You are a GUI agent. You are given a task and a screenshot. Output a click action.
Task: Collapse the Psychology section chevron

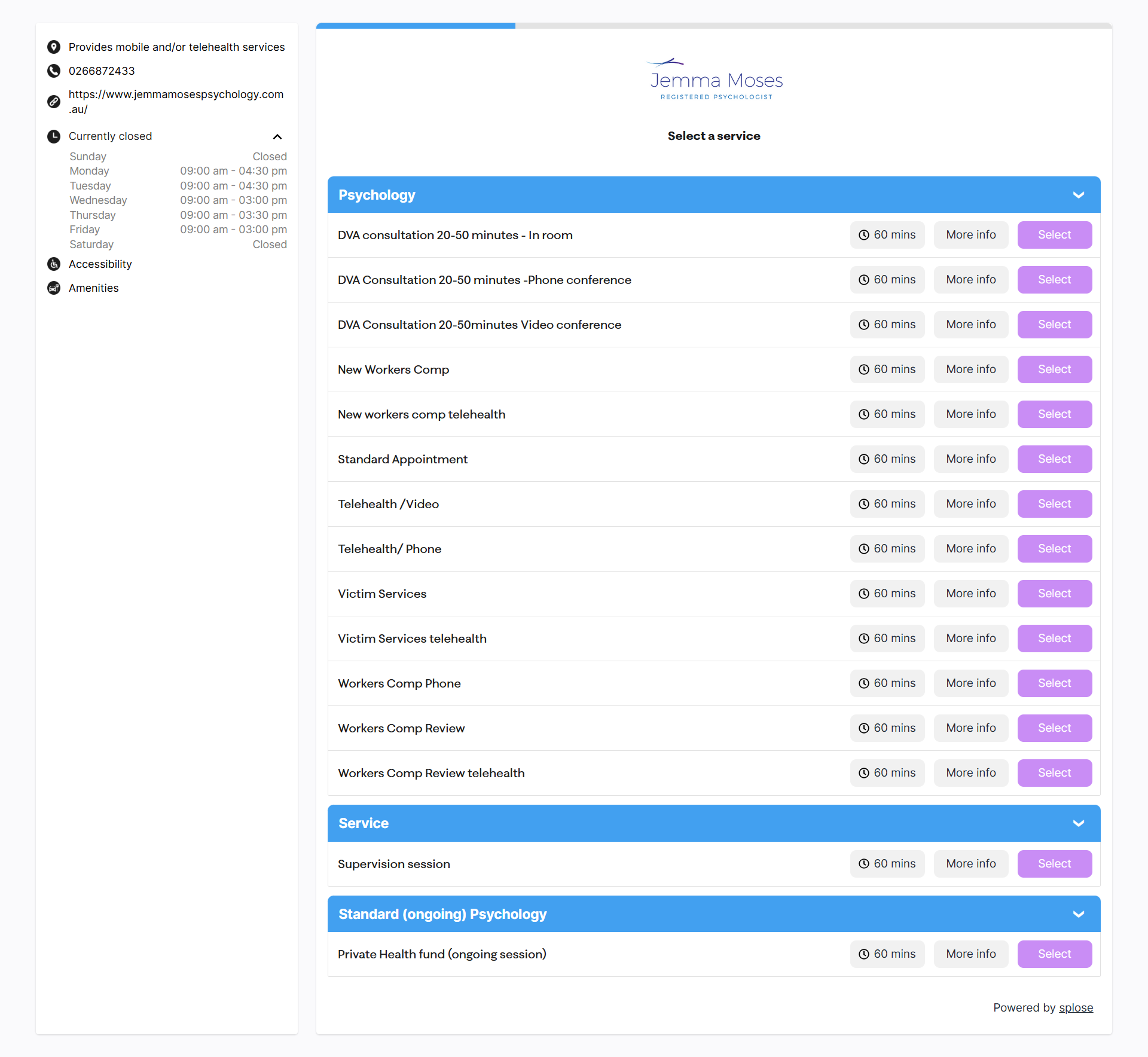pos(1078,195)
